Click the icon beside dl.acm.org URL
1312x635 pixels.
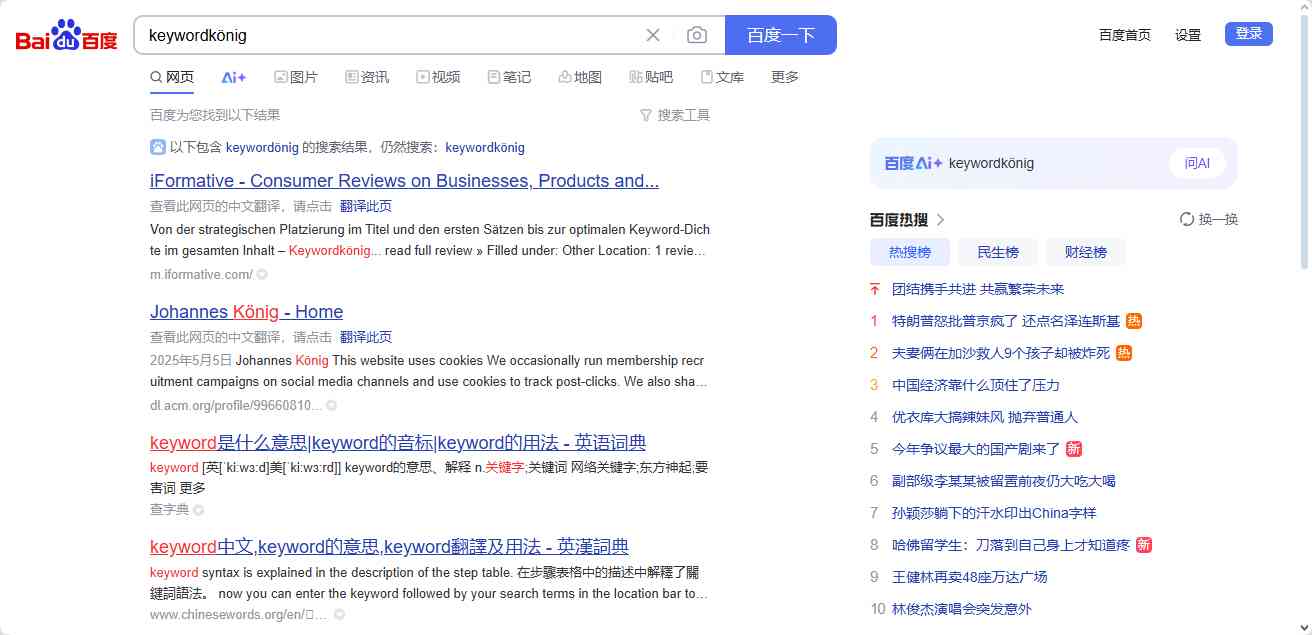coord(331,405)
